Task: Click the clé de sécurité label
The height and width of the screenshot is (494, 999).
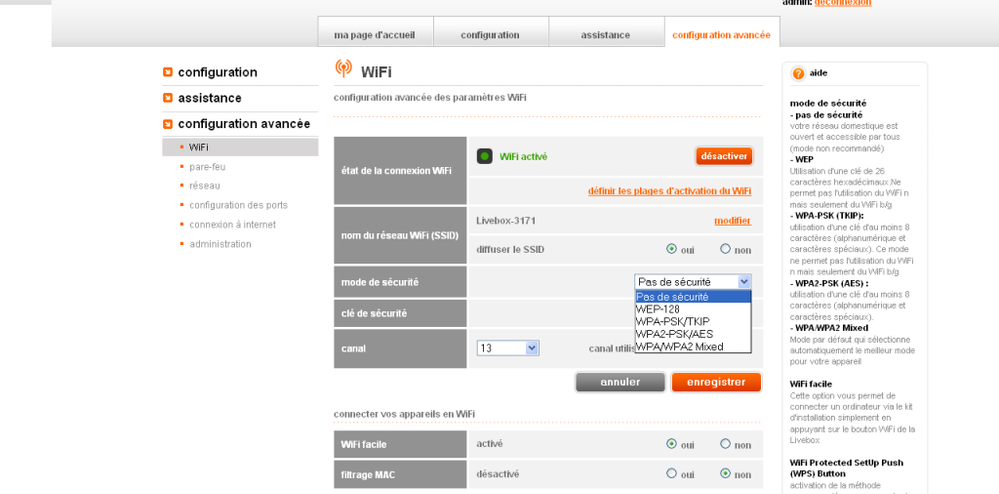Action: 374,314
